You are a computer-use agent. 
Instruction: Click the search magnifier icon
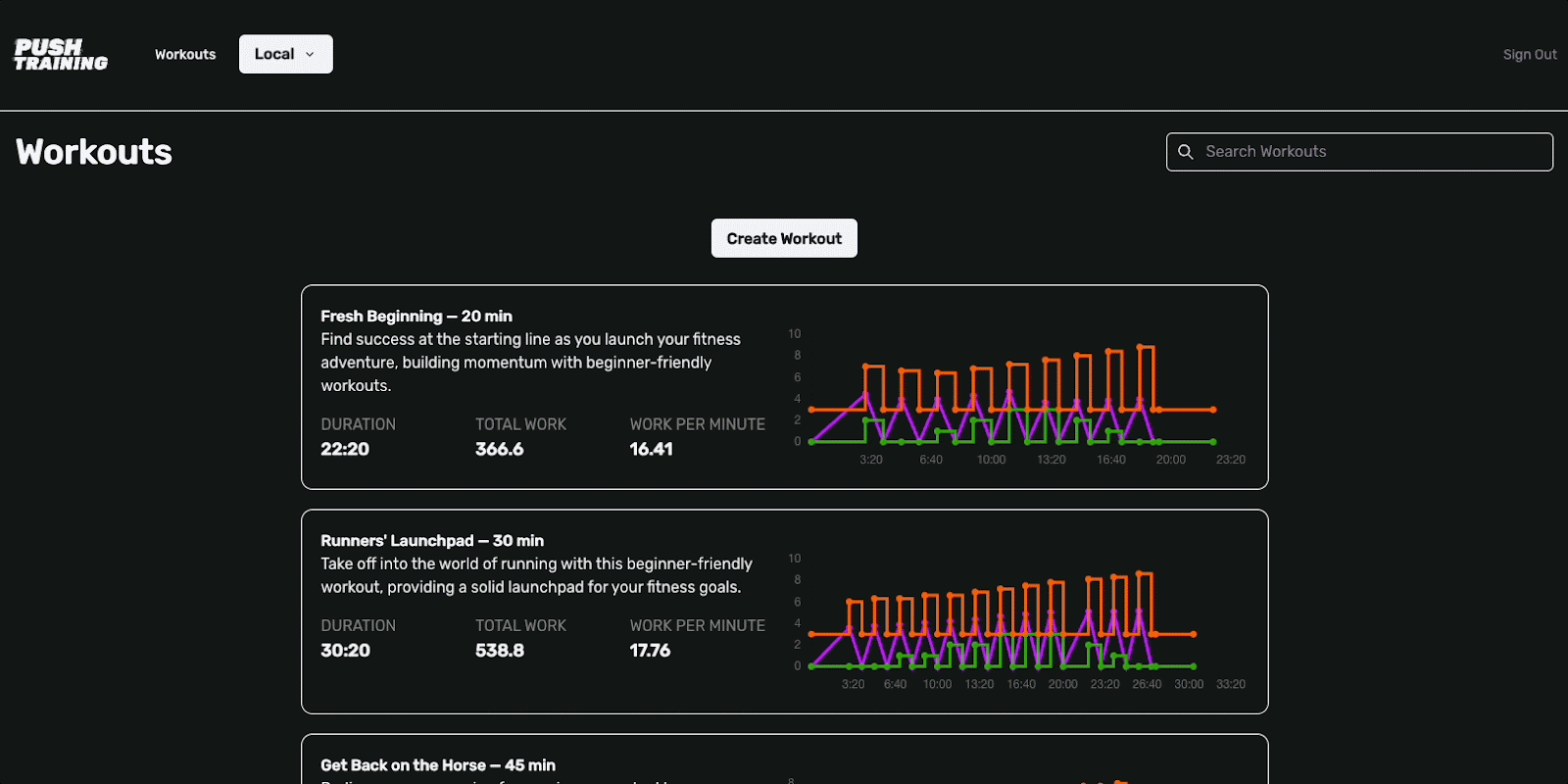[1186, 152]
